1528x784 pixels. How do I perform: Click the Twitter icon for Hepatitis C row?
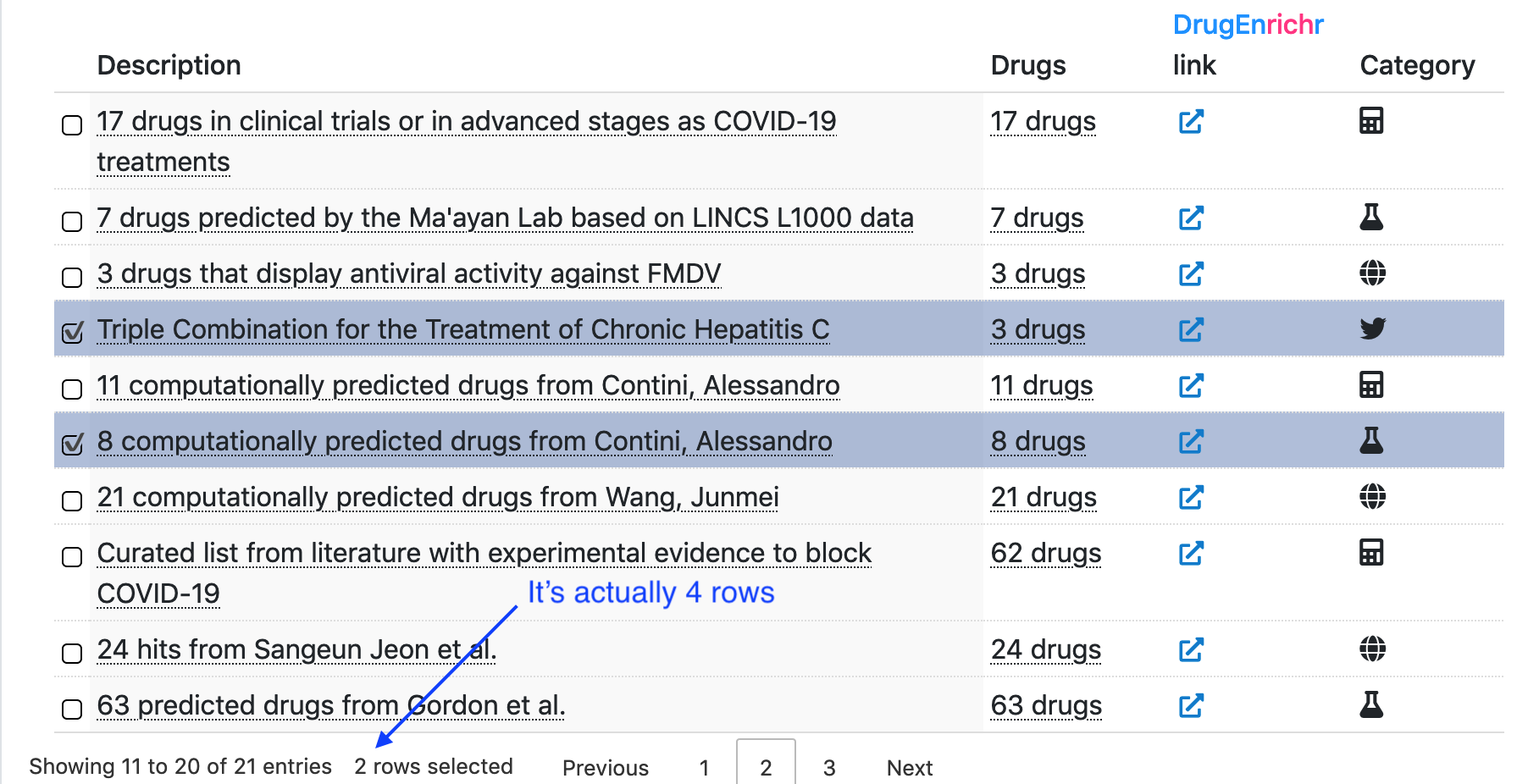pos(1375,329)
